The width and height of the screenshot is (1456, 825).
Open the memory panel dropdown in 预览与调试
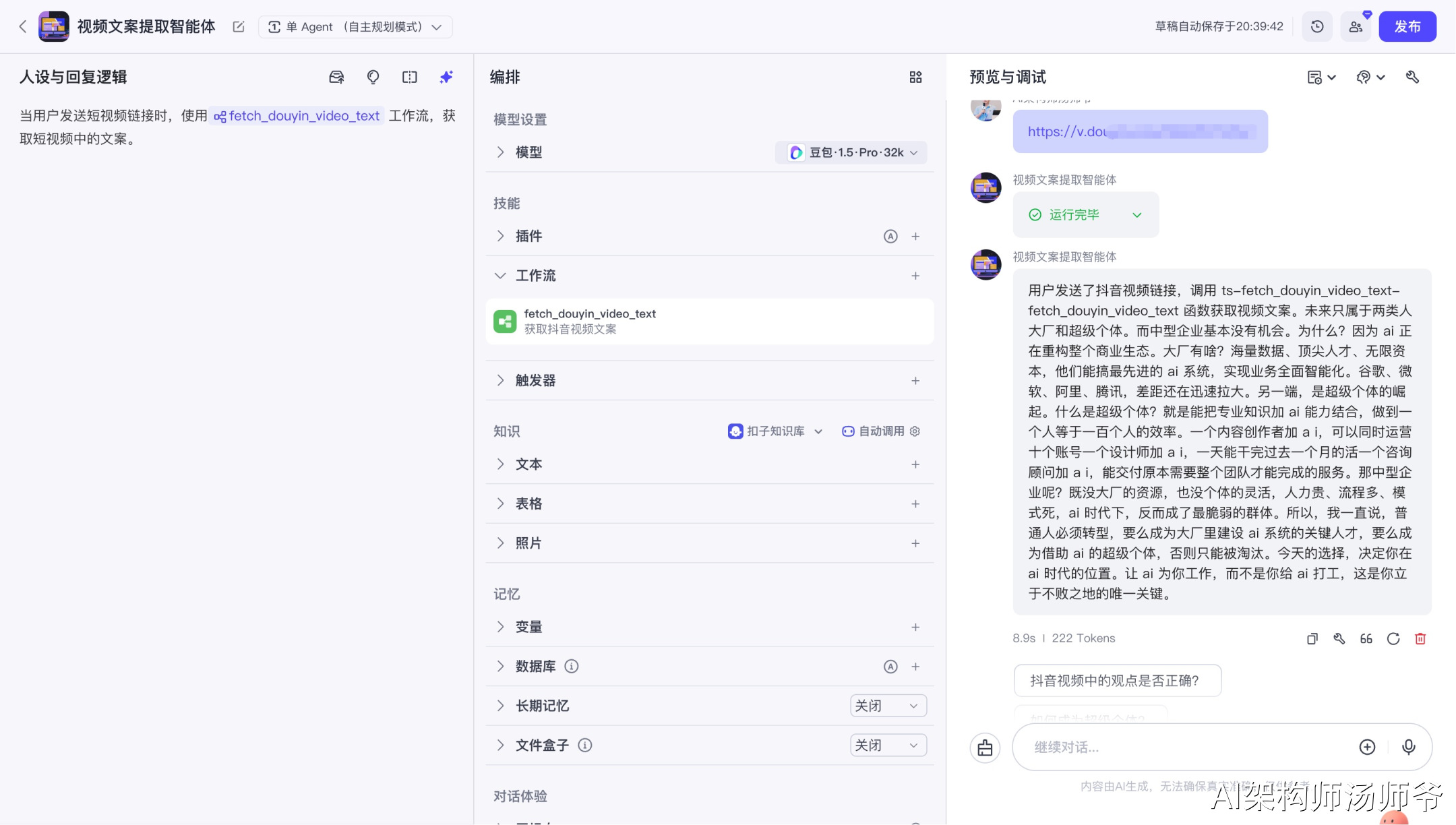click(1321, 78)
